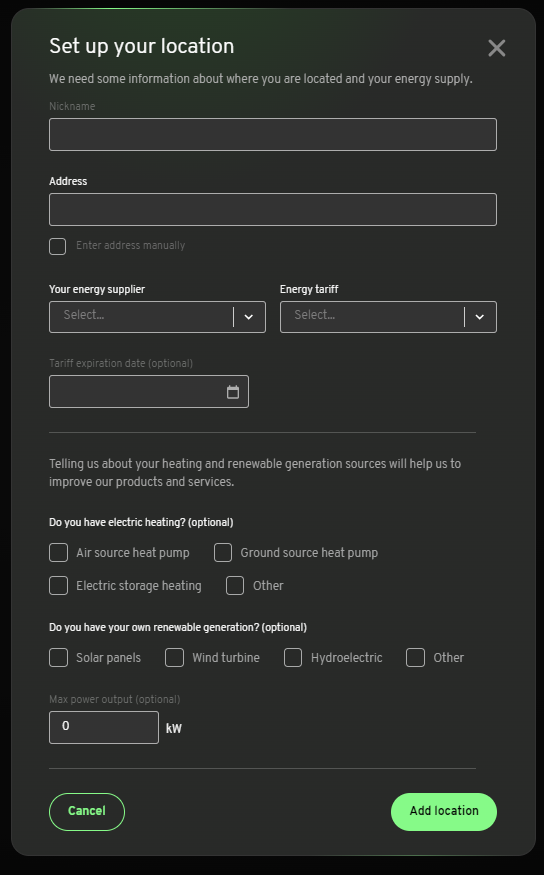544x875 pixels.
Task: Click the Add location button
Action: pyautogui.click(x=444, y=811)
